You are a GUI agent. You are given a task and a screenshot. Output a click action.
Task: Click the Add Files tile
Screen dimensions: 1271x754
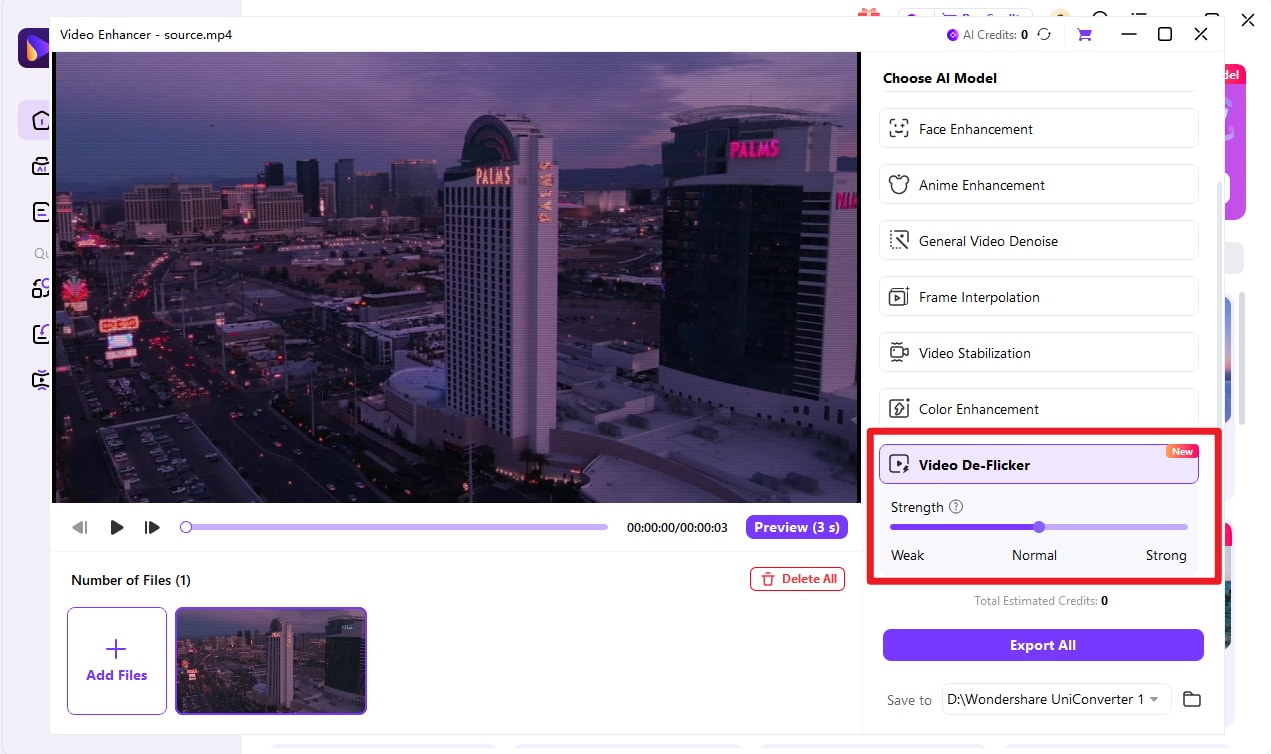point(117,661)
